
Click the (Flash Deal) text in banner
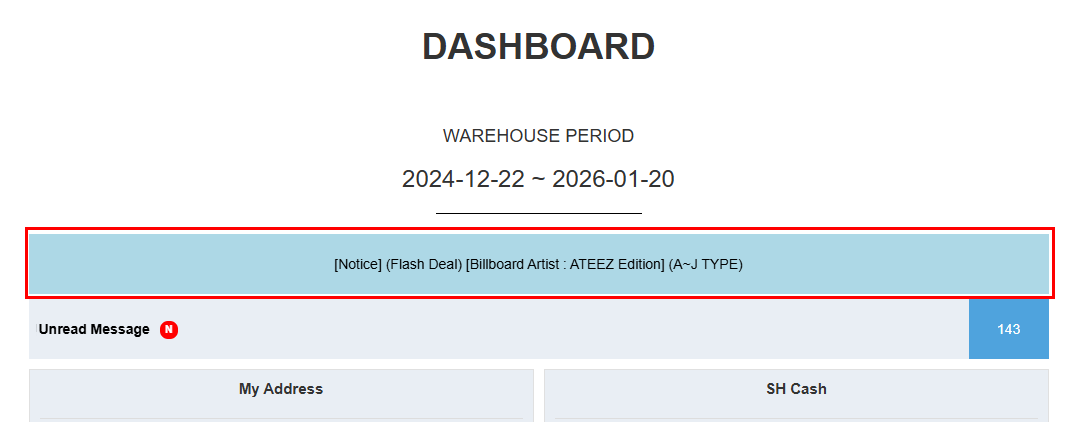[424, 265]
